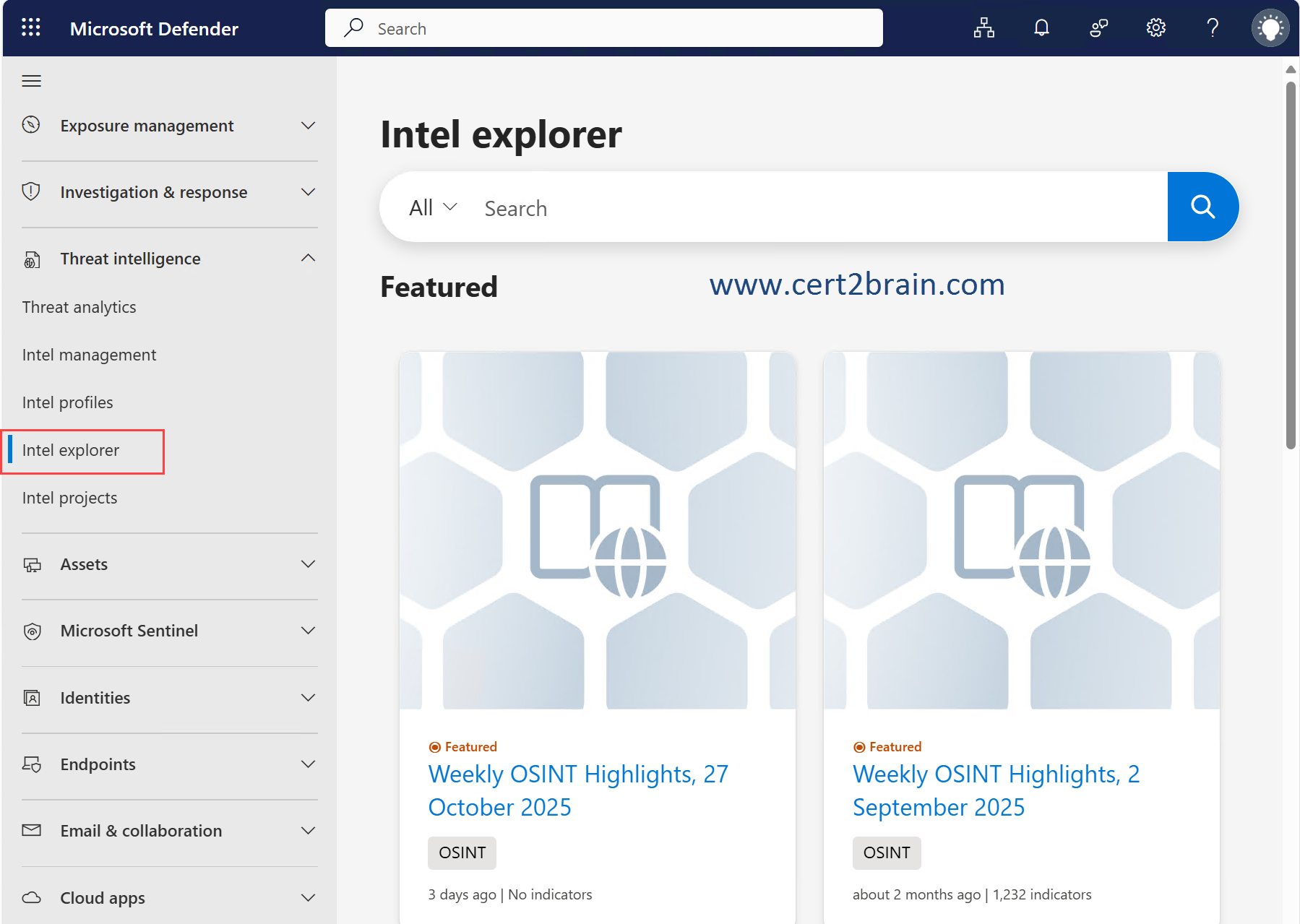The image size is (1300, 924).
Task: Click the notifications bell icon
Action: pos(1041,28)
